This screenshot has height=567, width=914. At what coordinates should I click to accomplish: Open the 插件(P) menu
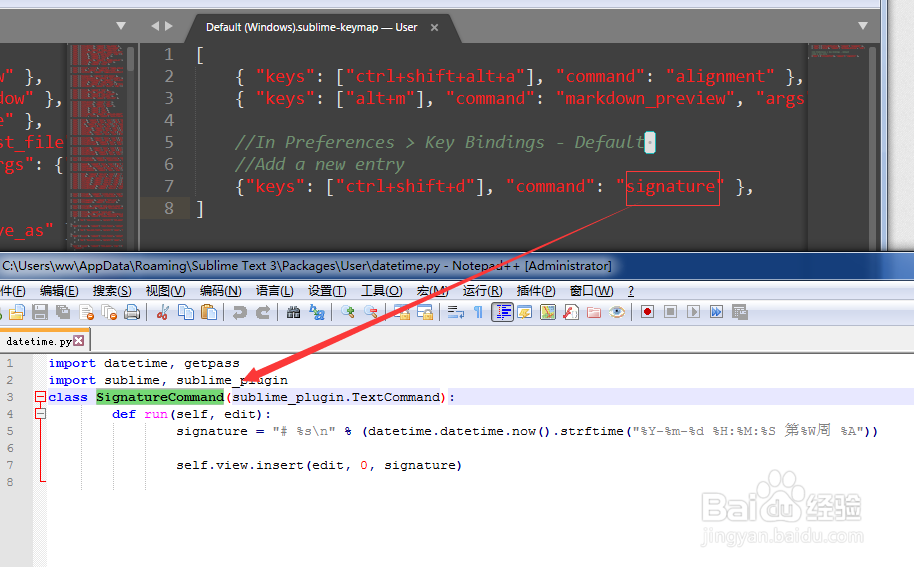[536, 291]
